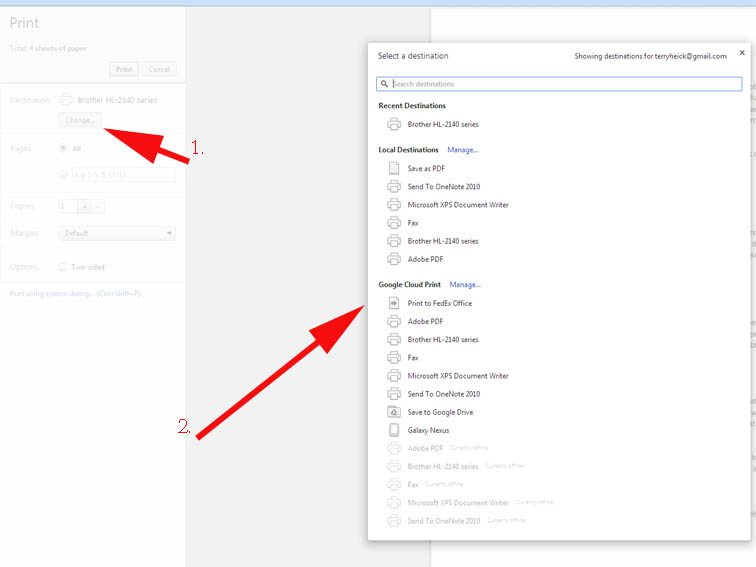The width and height of the screenshot is (756, 567).
Task: Increase copies with the plus button
Action: click(x=84, y=206)
